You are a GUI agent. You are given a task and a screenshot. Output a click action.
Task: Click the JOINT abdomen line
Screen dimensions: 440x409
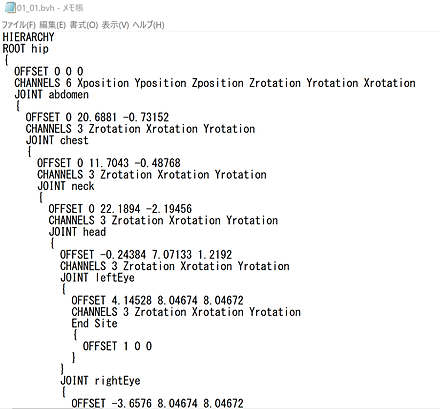(51, 95)
